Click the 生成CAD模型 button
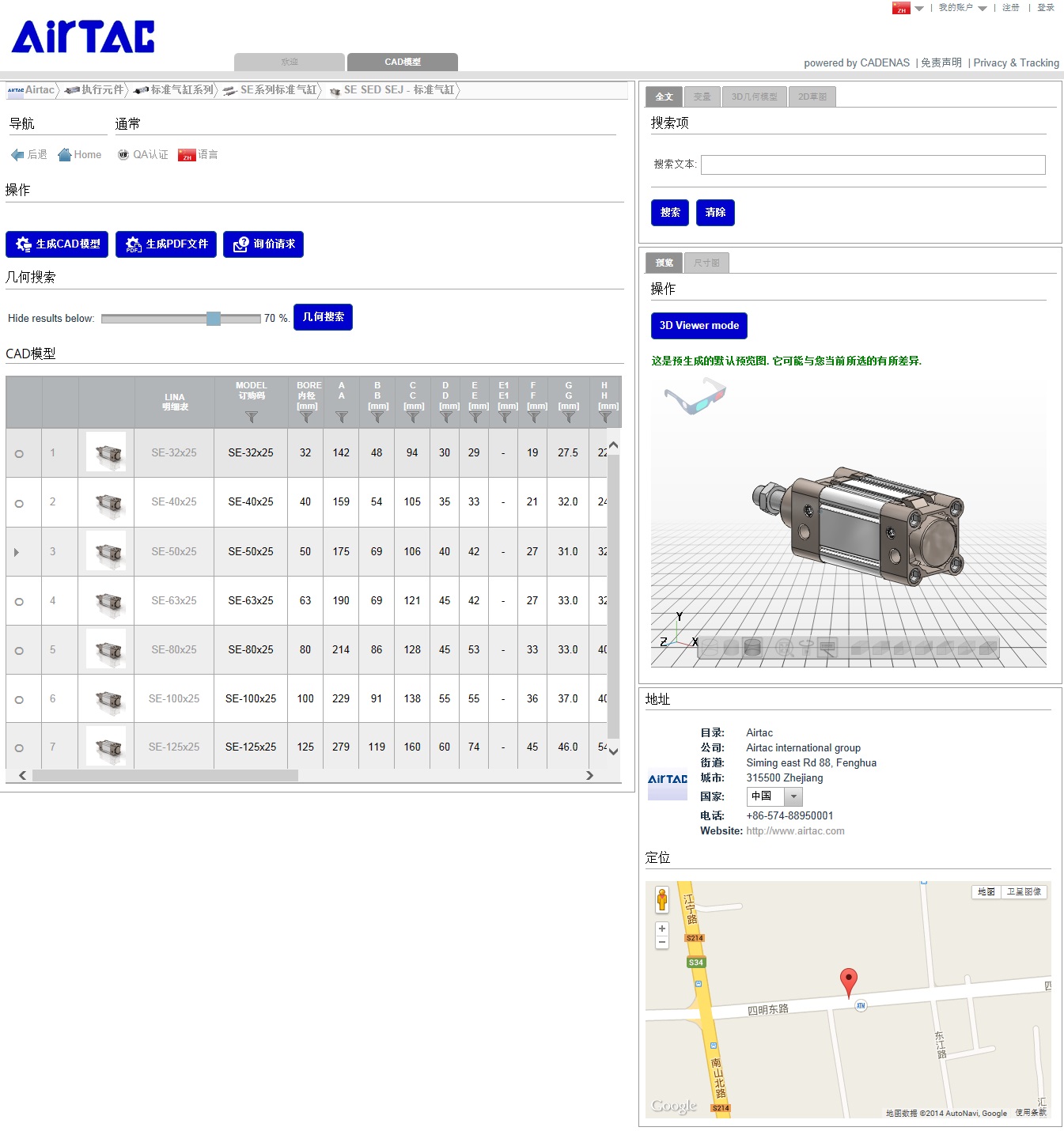The image size is (1064, 1131). click(x=56, y=244)
